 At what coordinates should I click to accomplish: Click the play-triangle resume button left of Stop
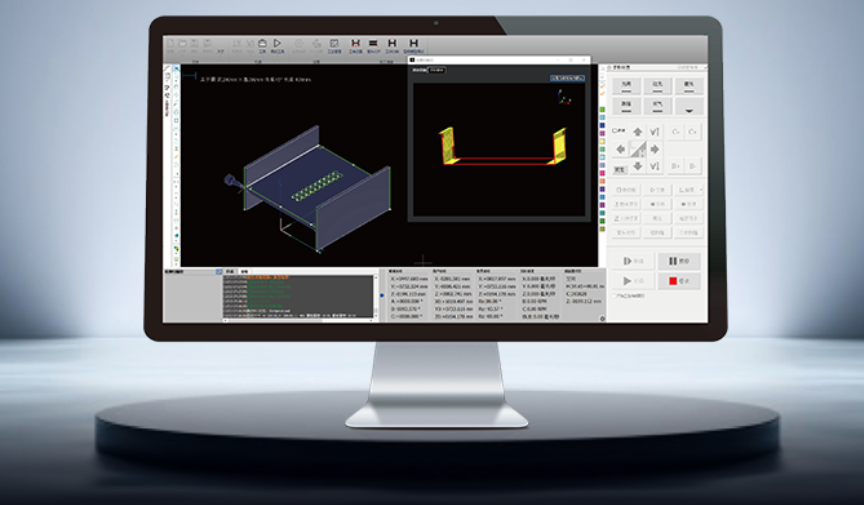click(633, 281)
